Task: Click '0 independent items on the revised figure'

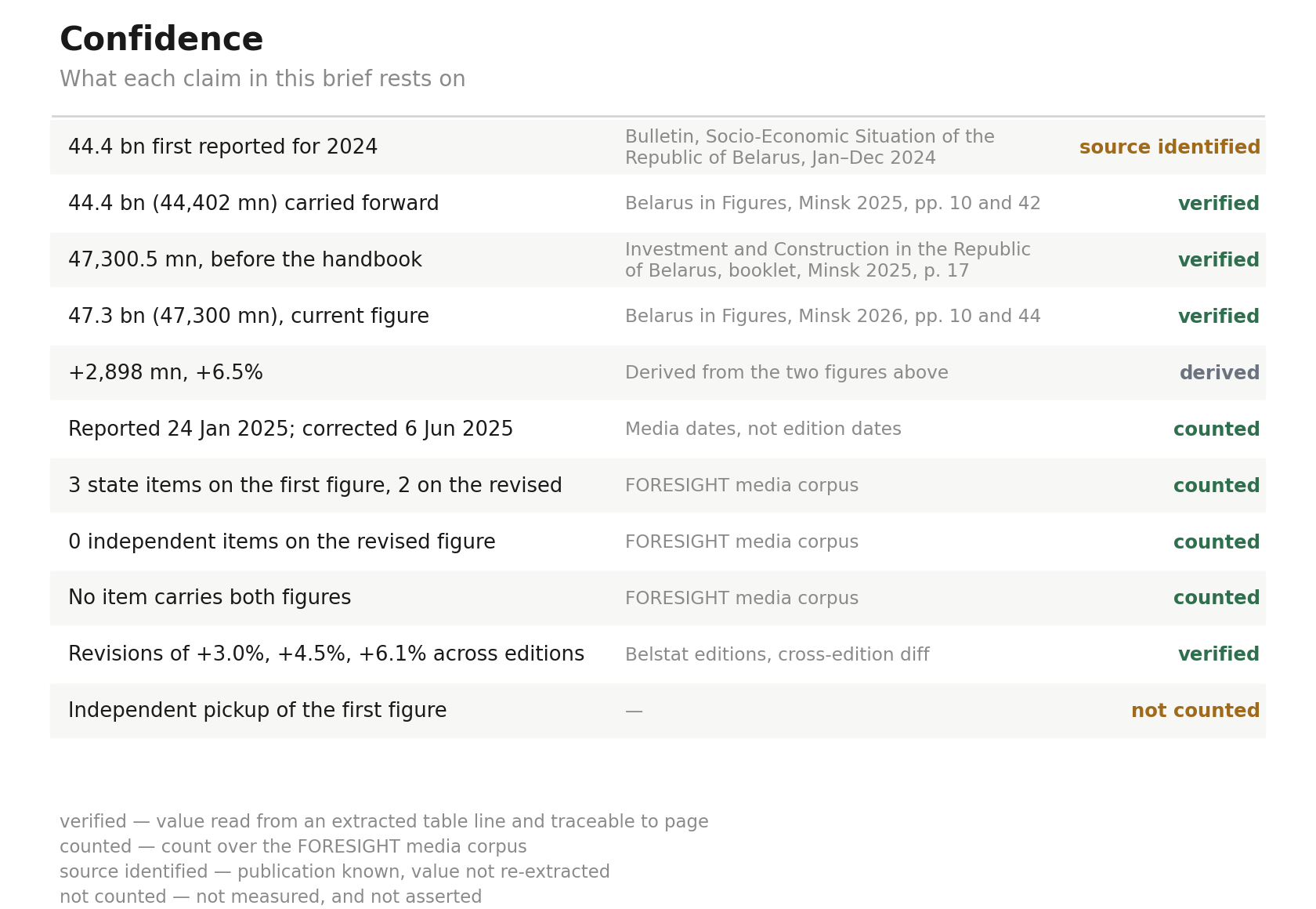Action: tap(282, 542)
